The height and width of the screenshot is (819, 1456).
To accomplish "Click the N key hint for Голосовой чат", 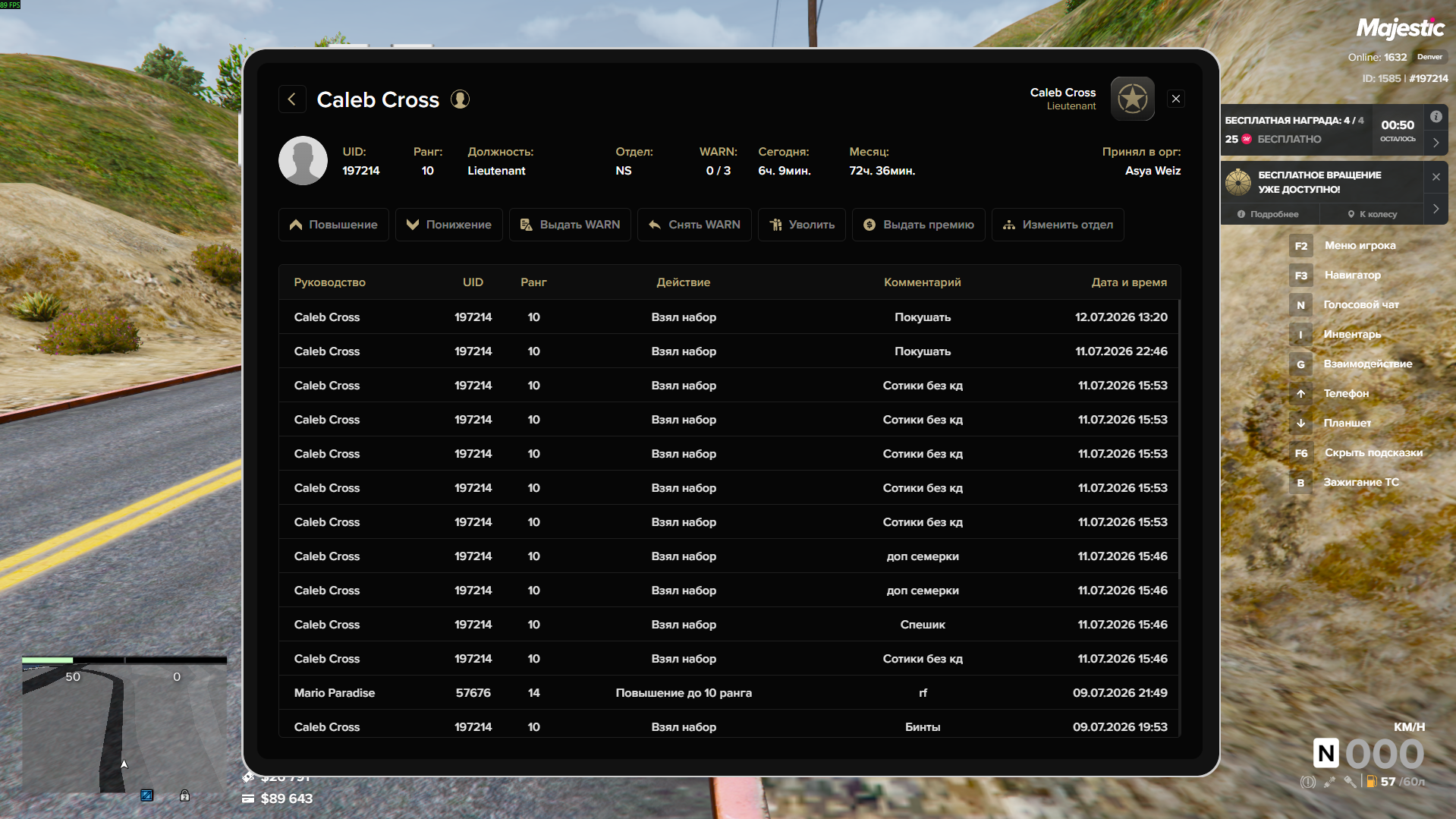I will pyautogui.click(x=1301, y=305).
